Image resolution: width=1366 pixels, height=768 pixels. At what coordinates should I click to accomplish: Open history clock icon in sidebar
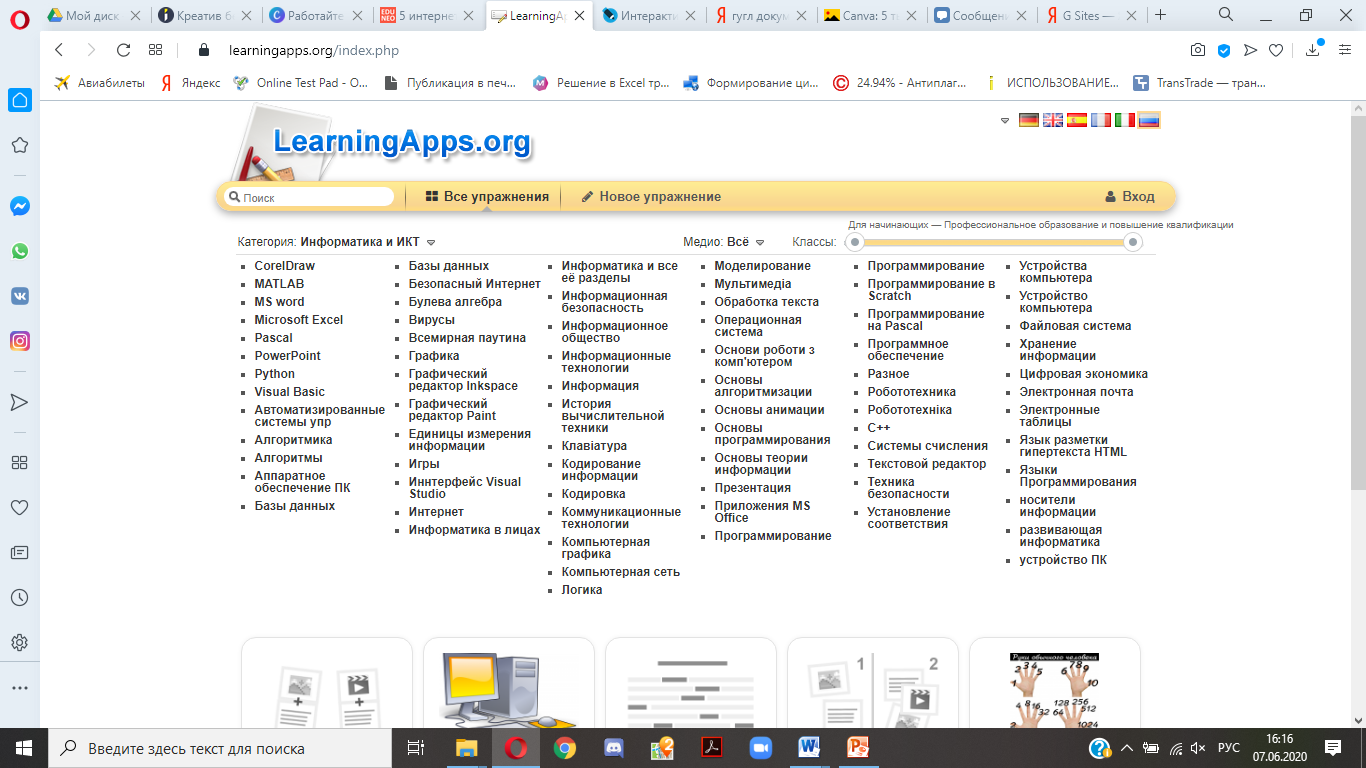[19, 597]
